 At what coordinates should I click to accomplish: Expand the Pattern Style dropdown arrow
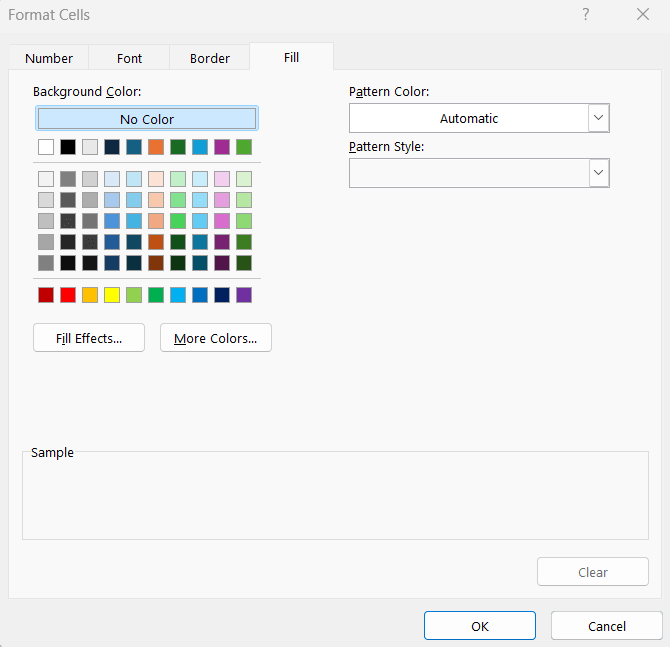click(x=598, y=173)
